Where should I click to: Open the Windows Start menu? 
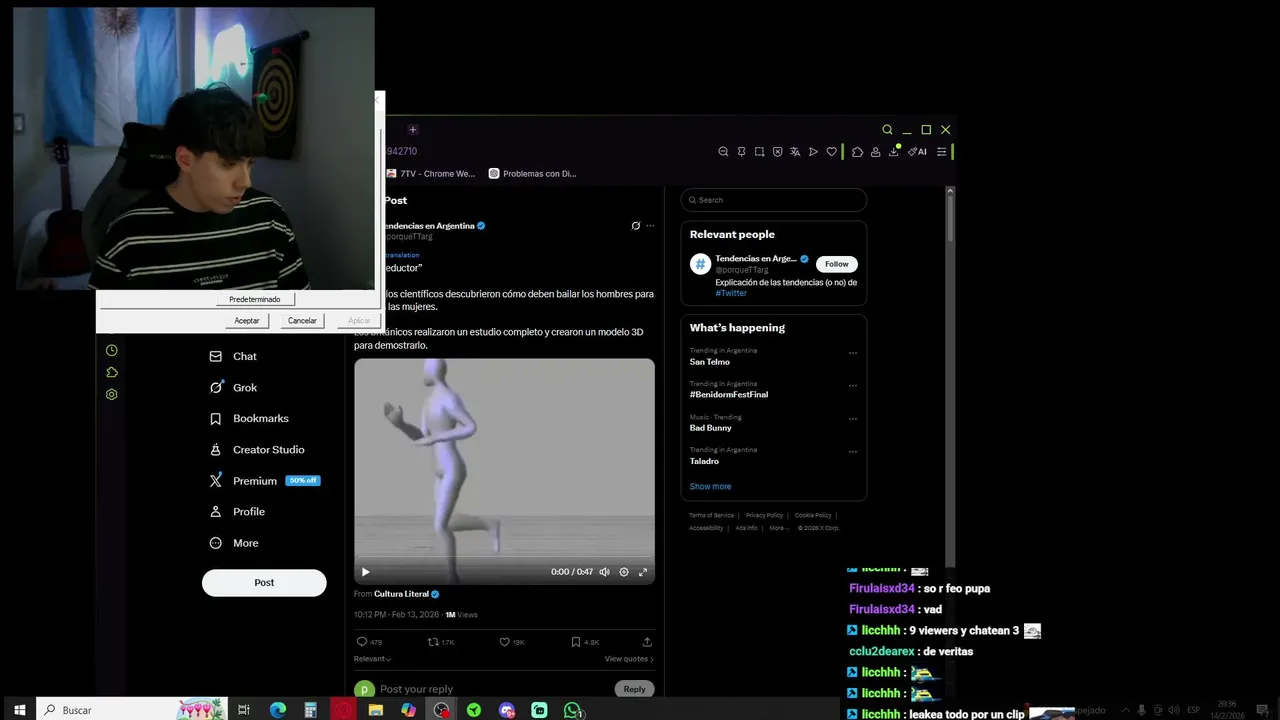click(x=19, y=709)
